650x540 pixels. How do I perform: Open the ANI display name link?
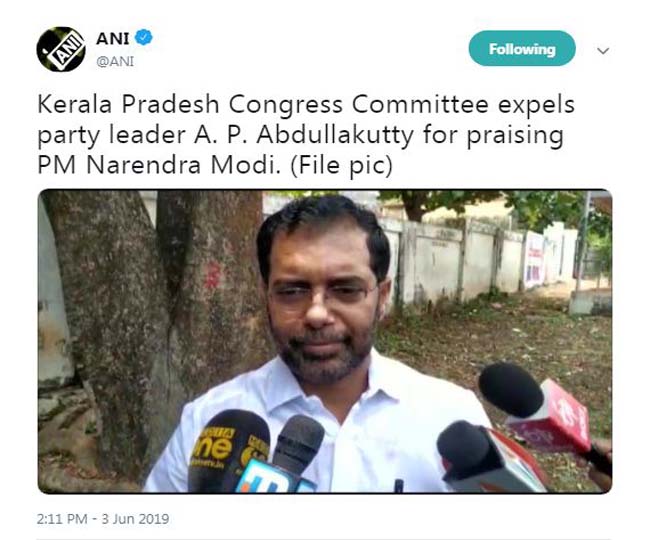112,39
